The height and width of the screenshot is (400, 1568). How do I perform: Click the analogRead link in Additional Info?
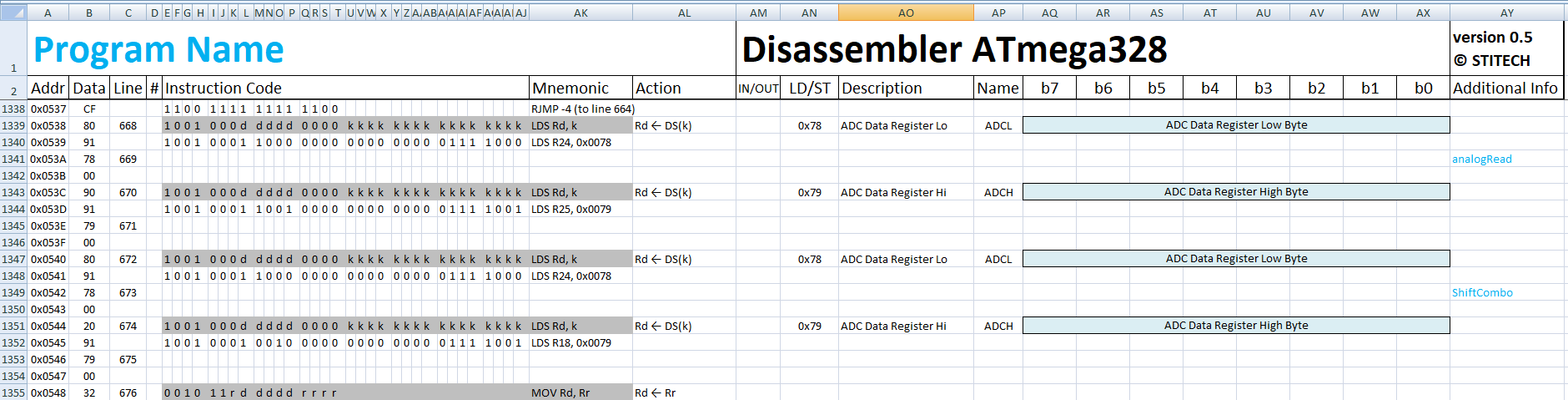tap(1481, 159)
